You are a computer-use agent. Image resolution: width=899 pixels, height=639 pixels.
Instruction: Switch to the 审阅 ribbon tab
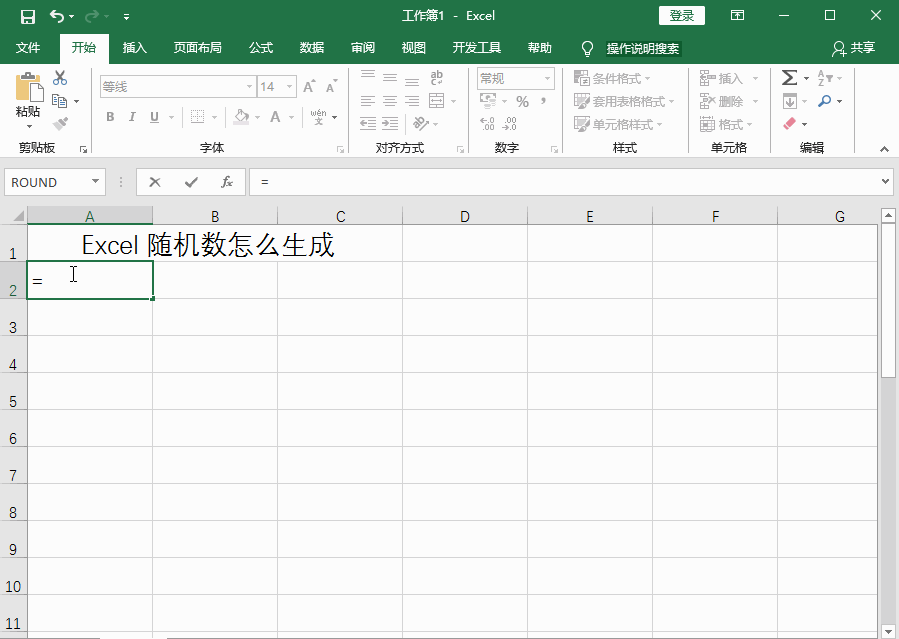tap(363, 48)
